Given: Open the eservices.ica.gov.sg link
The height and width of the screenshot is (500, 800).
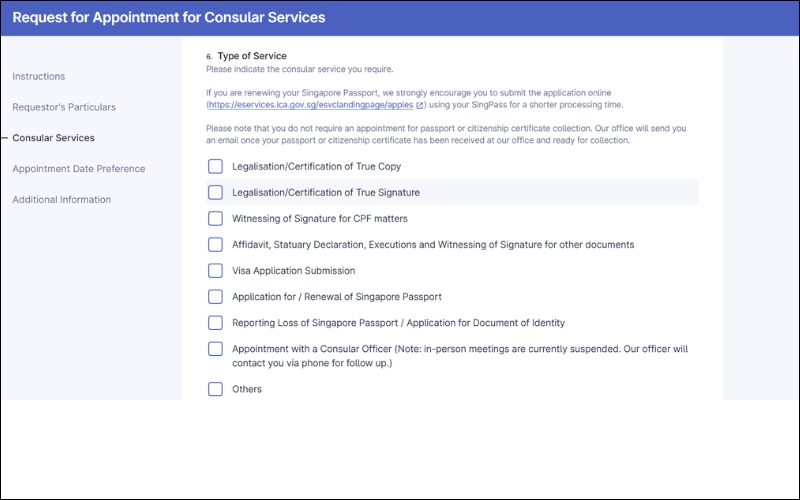Looking at the screenshot, I should (311, 104).
